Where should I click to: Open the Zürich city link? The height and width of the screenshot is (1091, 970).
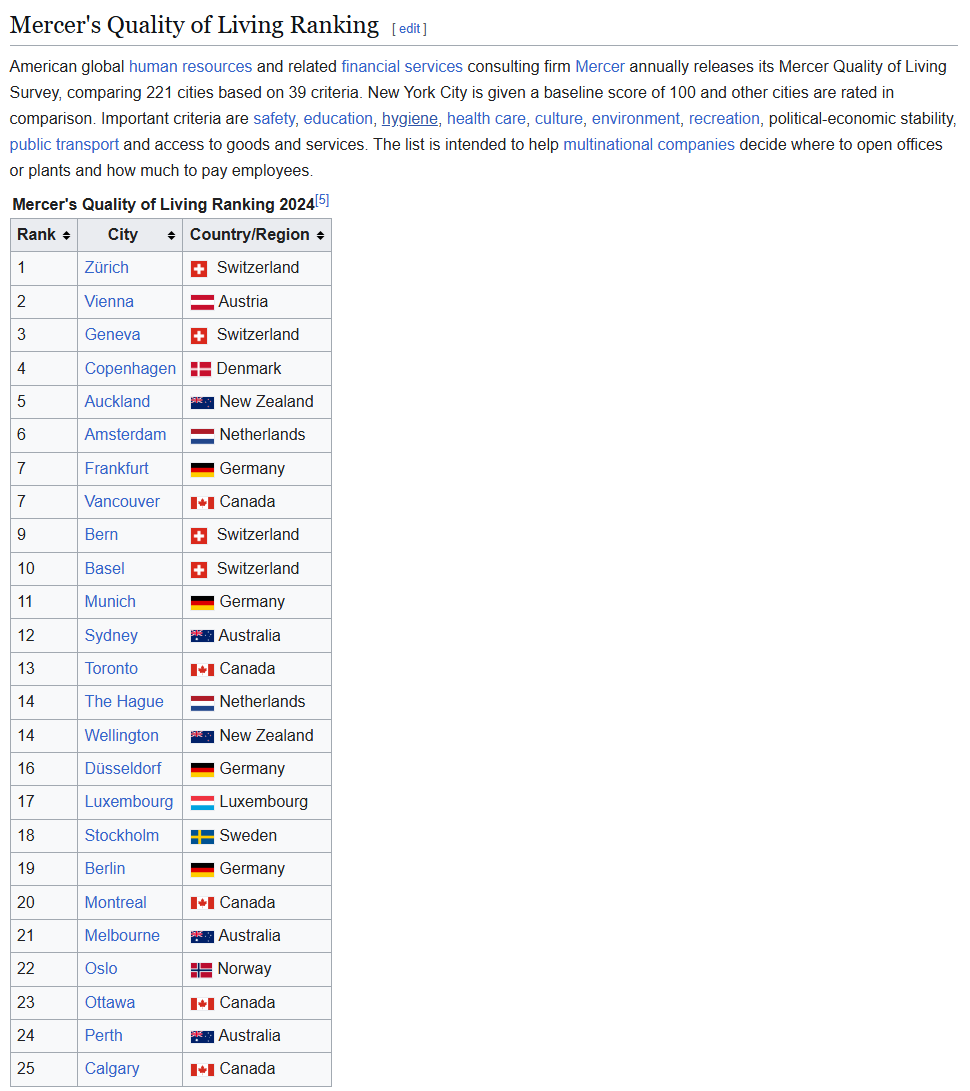pos(106,268)
